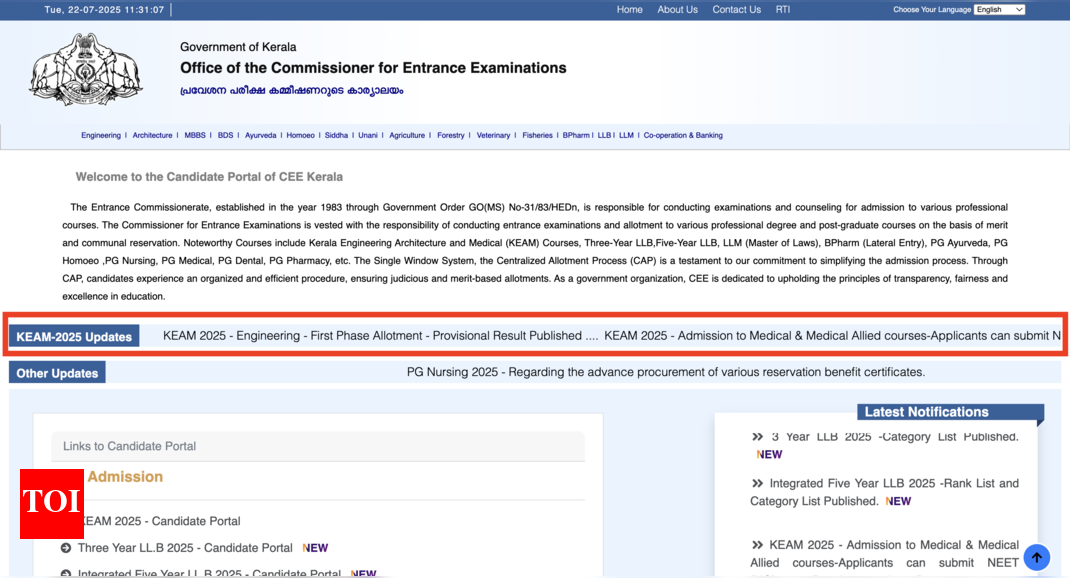Open the Fisheries course link
Viewport: 1070px width, 578px height.
point(537,135)
